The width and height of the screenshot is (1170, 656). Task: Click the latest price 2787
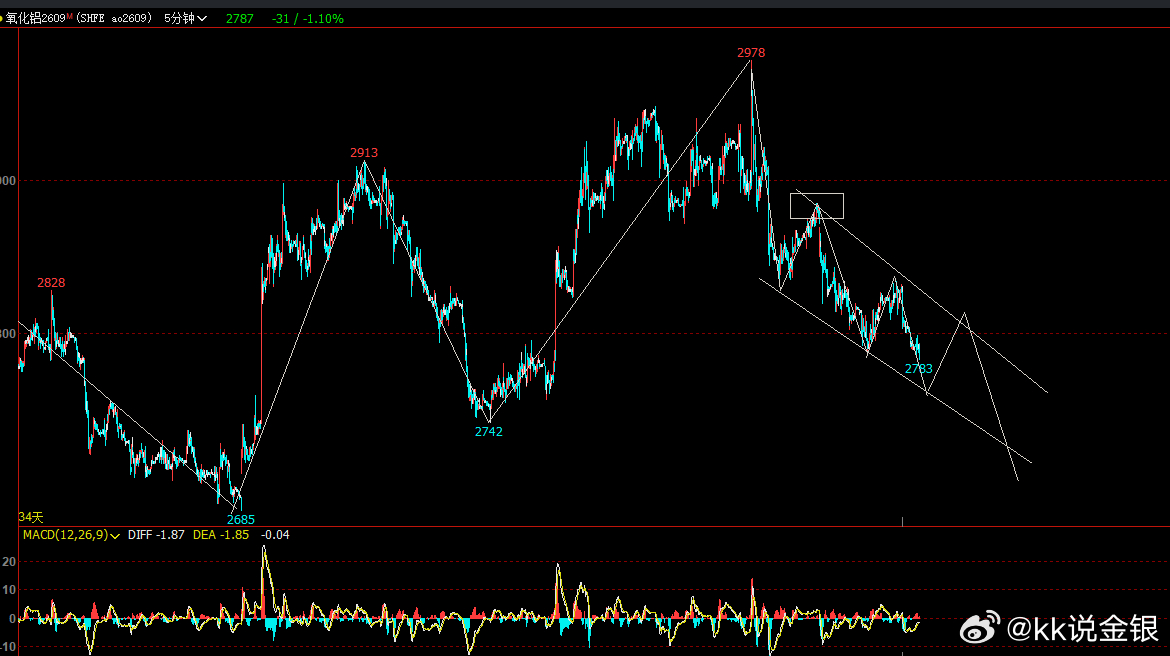[x=240, y=19]
